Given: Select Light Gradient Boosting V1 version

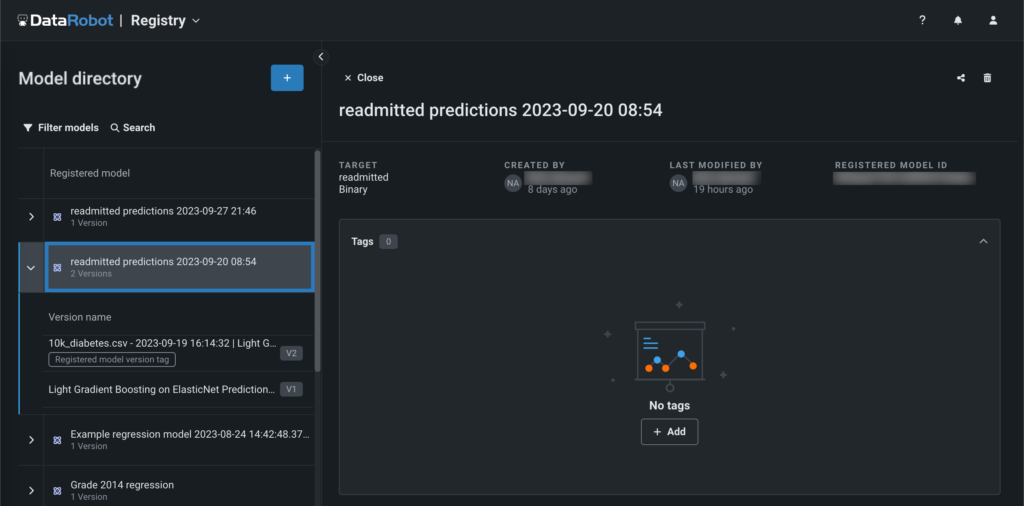Looking at the screenshot, I should (x=161, y=389).
